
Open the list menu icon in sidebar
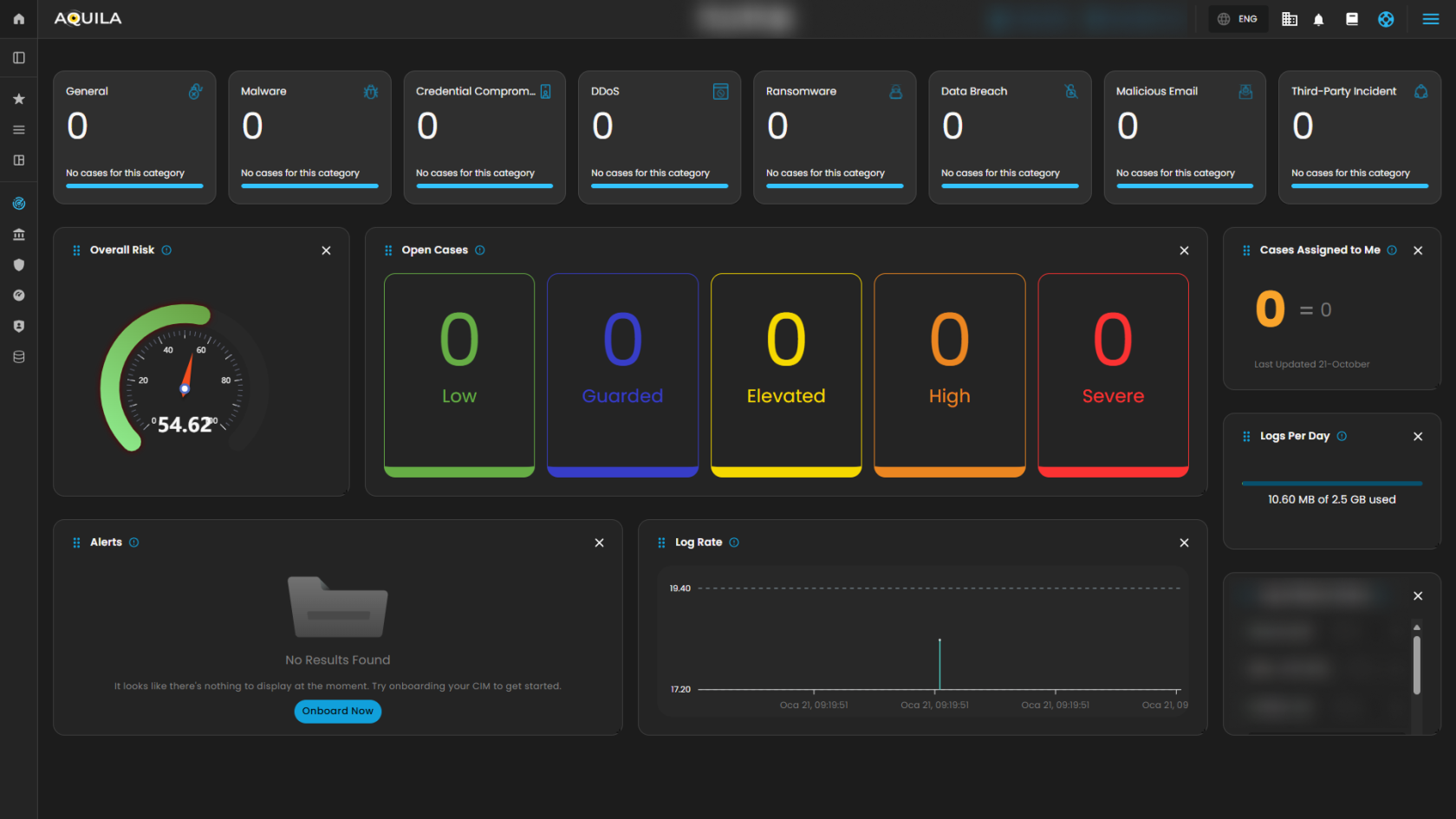point(18,130)
